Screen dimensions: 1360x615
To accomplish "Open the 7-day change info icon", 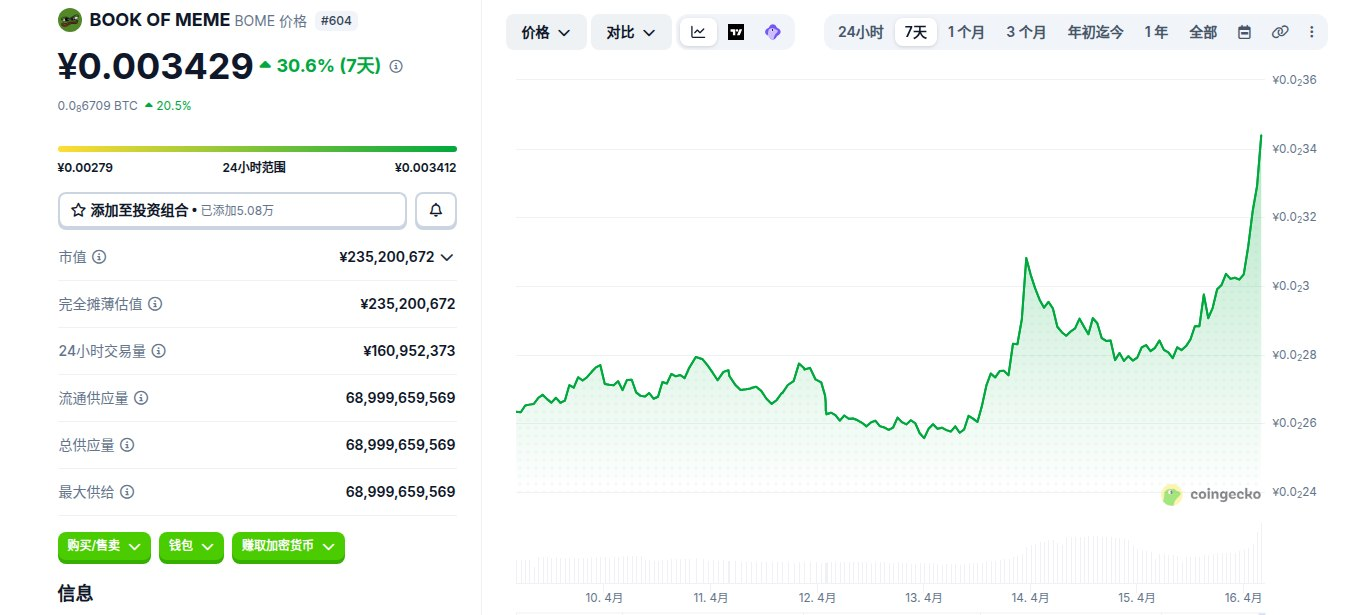I will pos(396,66).
